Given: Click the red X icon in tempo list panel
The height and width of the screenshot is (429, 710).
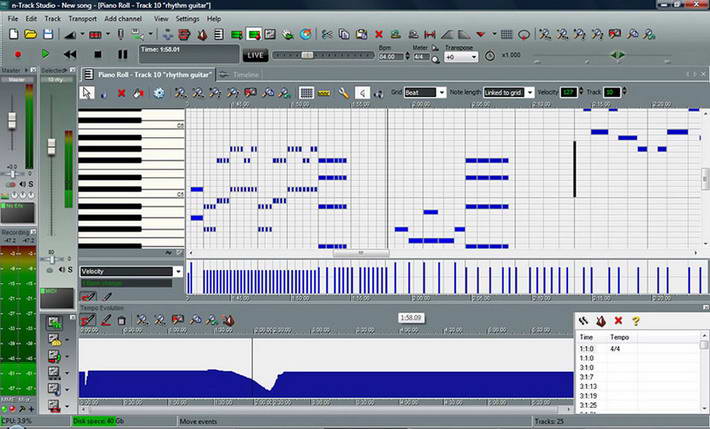Looking at the screenshot, I should (618, 321).
